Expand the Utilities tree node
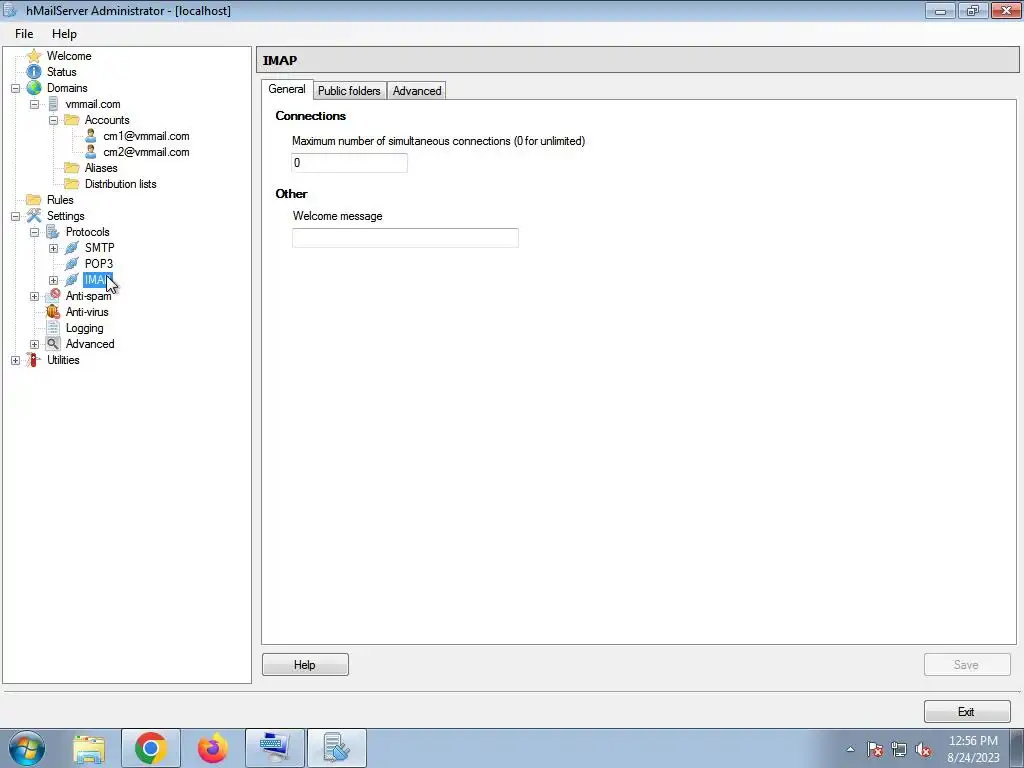This screenshot has height=768, width=1024. point(15,360)
